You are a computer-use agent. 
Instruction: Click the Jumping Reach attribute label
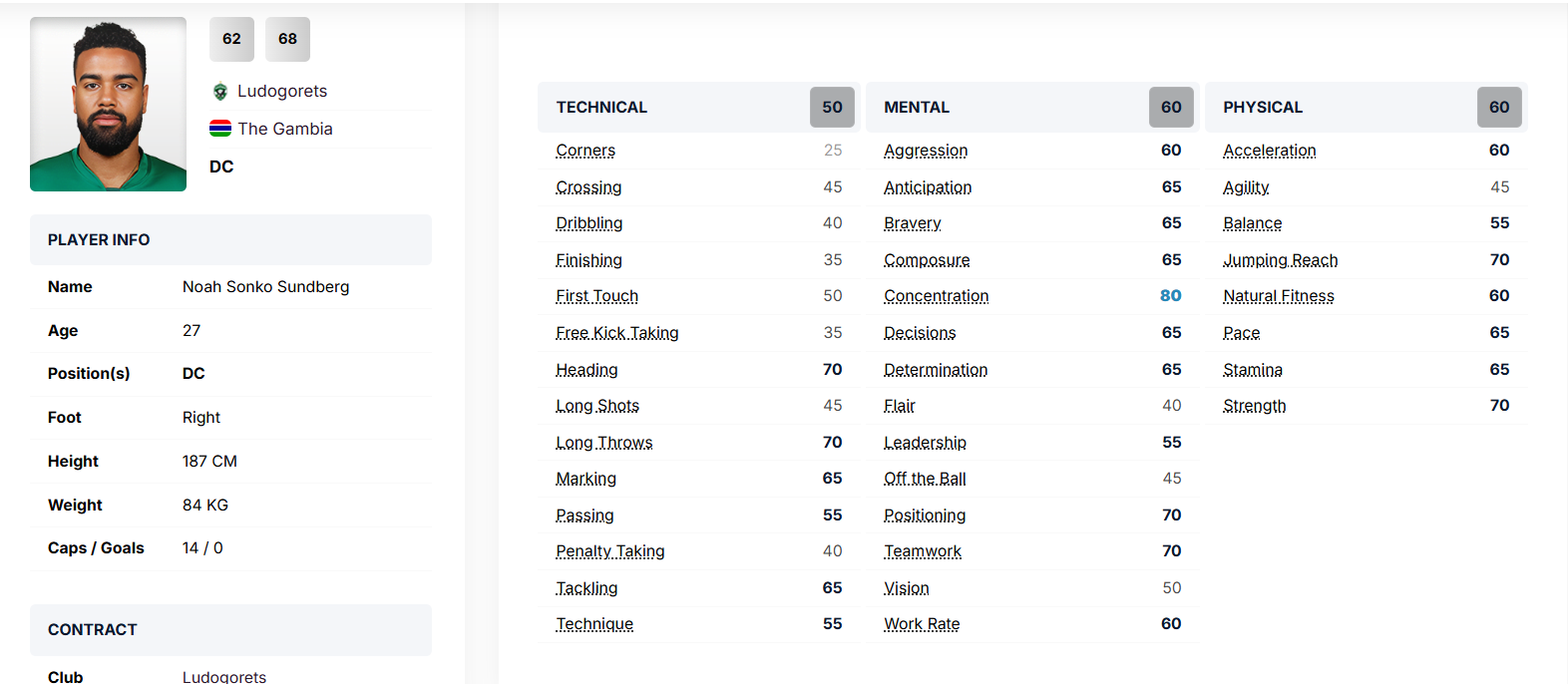pyautogui.click(x=1280, y=260)
